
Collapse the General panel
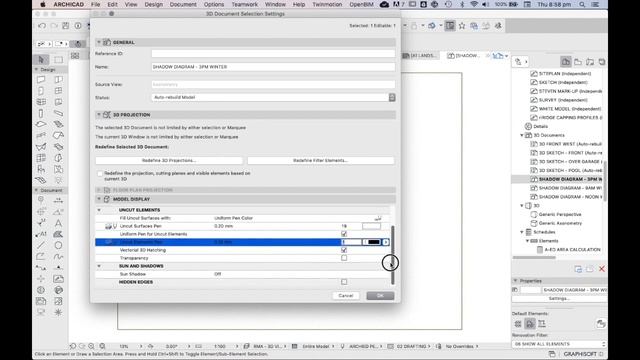click(x=99, y=42)
